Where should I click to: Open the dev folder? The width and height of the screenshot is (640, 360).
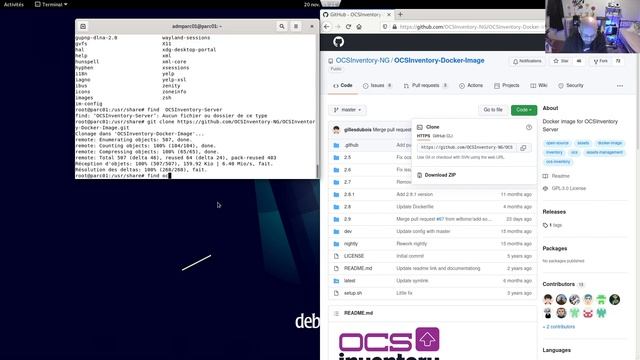pos(348,231)
